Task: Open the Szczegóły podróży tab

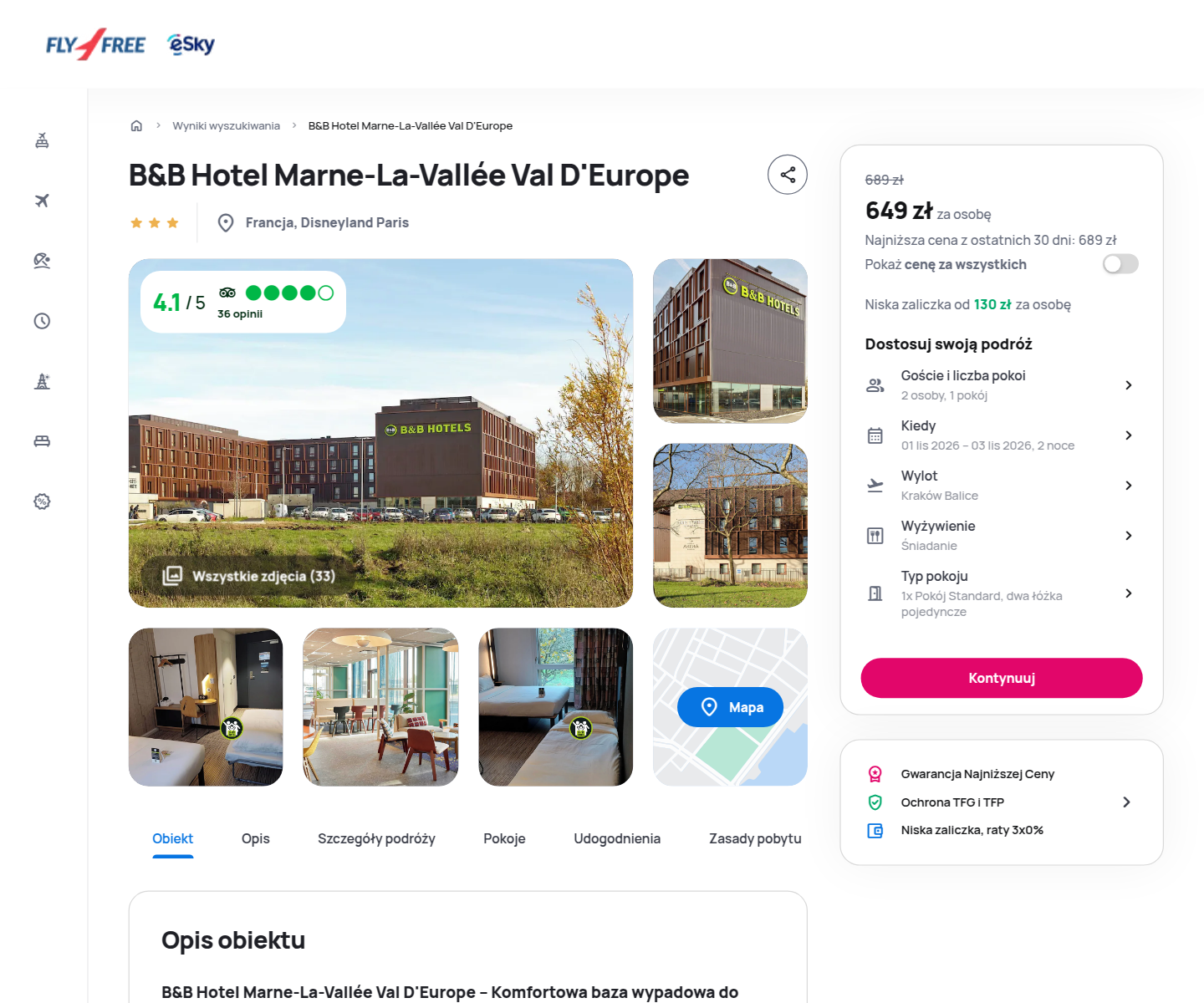Action: click(x=376, y=839)
